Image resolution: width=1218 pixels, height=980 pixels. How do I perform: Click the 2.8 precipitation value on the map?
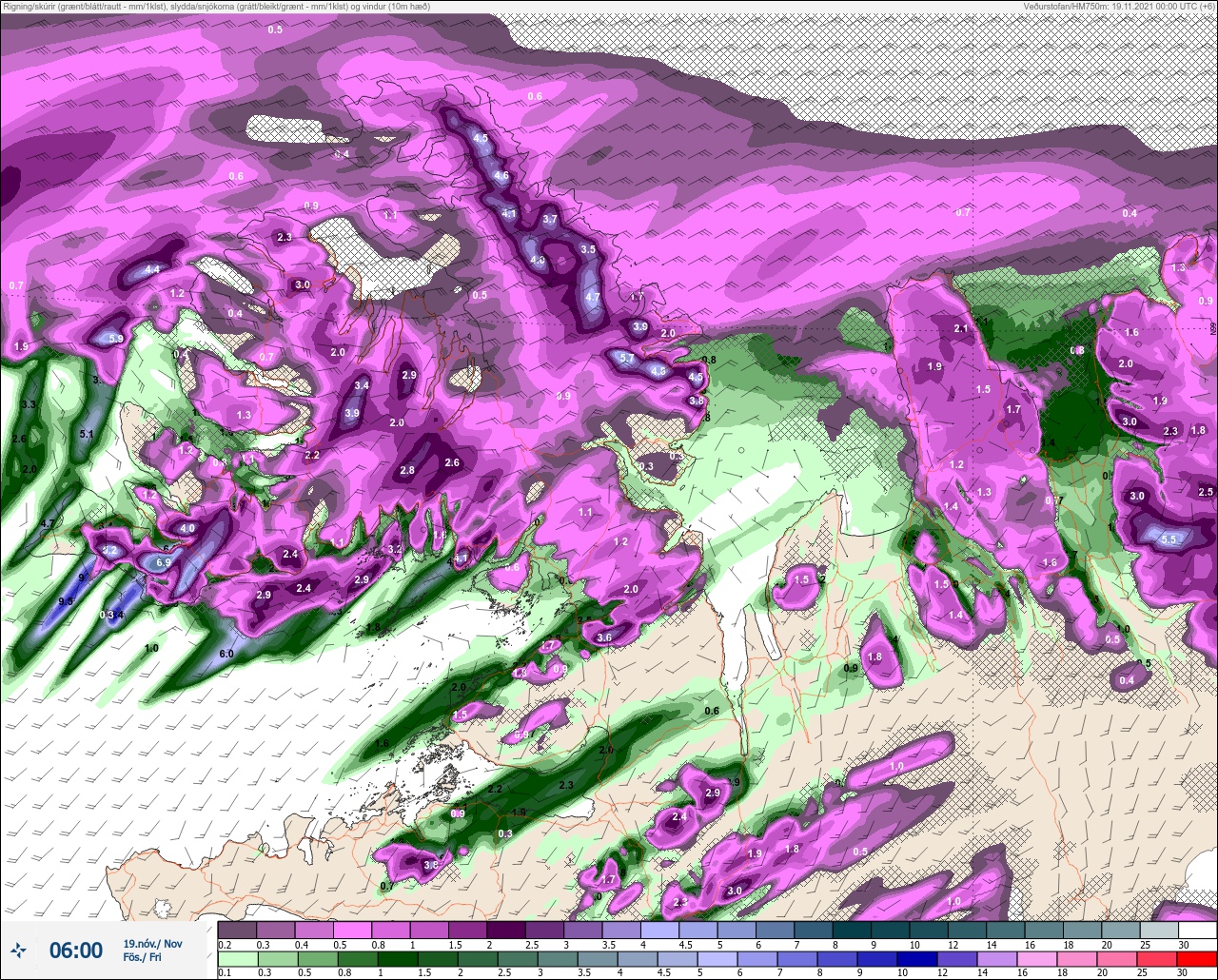point(407,470)
